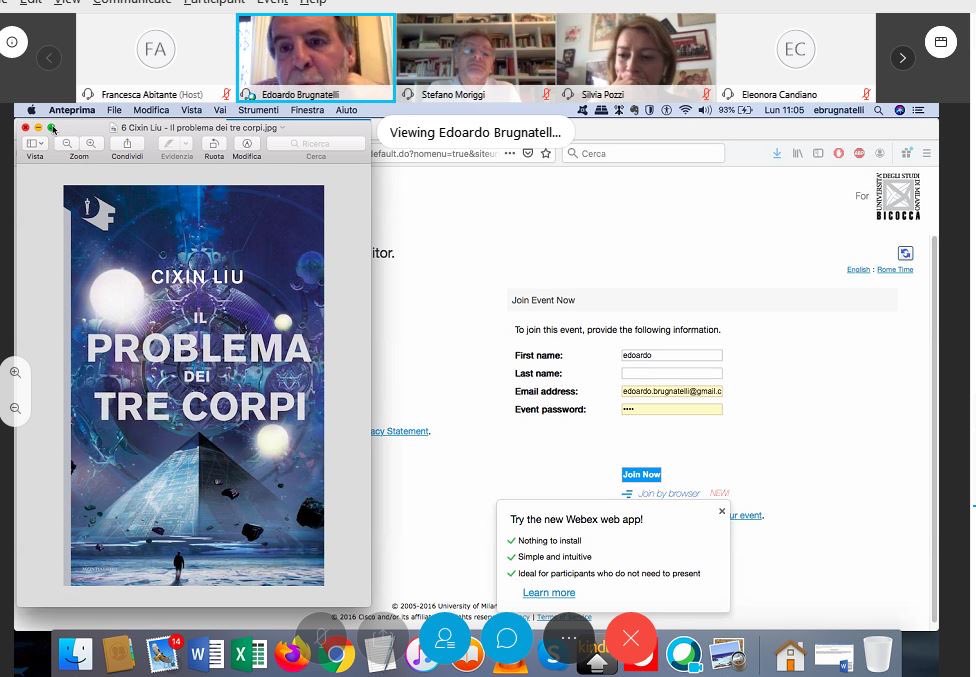Select Stefano Moriggi video thumbnail

point(476,58)
